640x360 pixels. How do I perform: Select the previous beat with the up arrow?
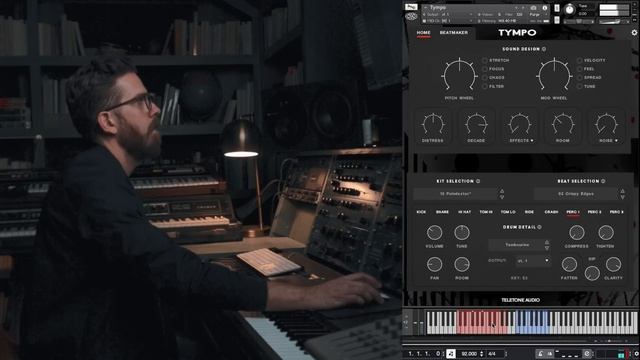622,191
